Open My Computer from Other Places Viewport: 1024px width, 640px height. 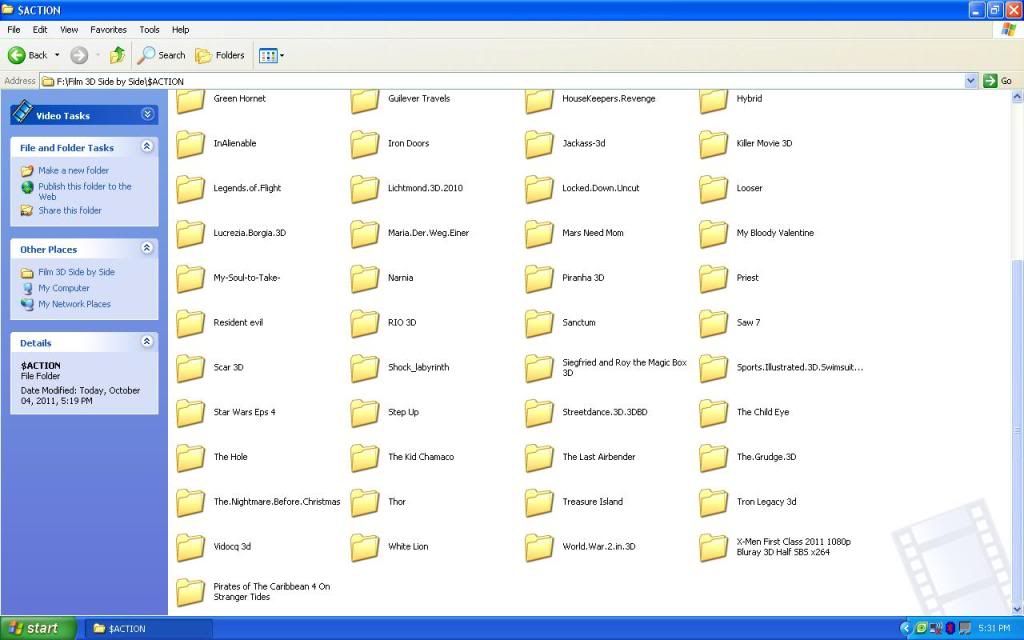(x=63, y=288)
